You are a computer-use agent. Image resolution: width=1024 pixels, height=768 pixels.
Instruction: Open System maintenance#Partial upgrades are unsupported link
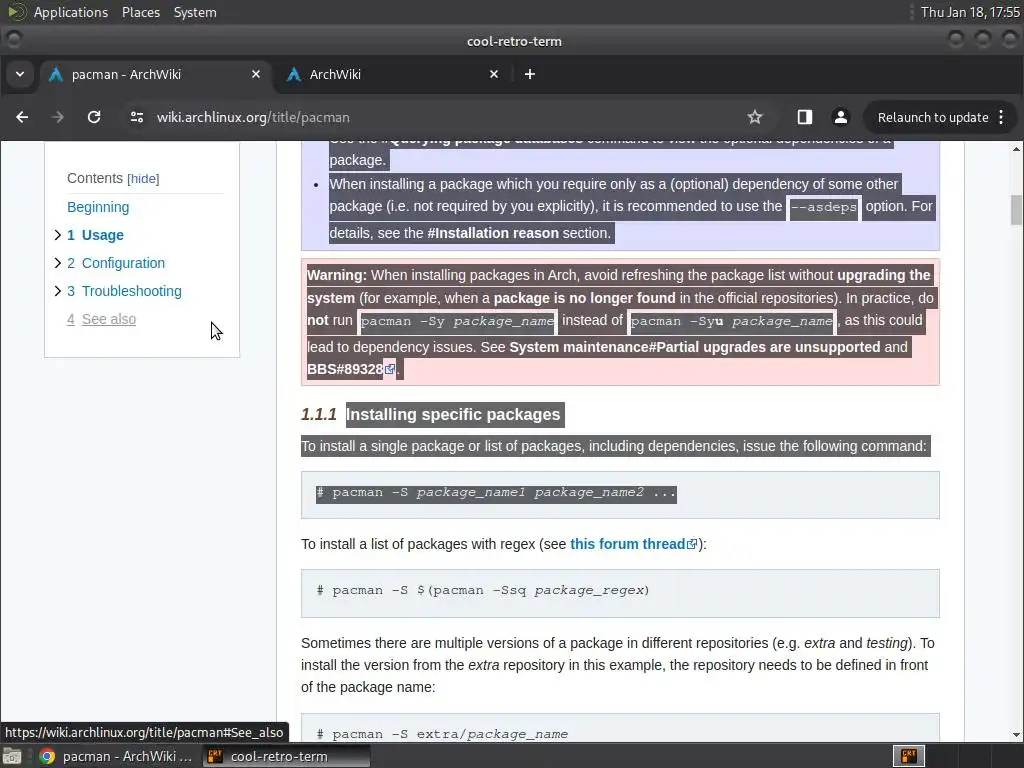coord(695,347)
